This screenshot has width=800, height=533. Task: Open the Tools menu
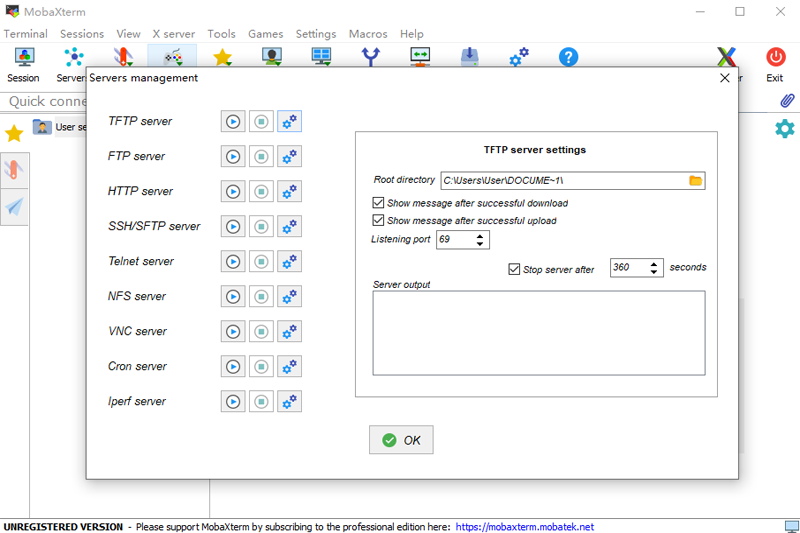[x=221, y=34]
